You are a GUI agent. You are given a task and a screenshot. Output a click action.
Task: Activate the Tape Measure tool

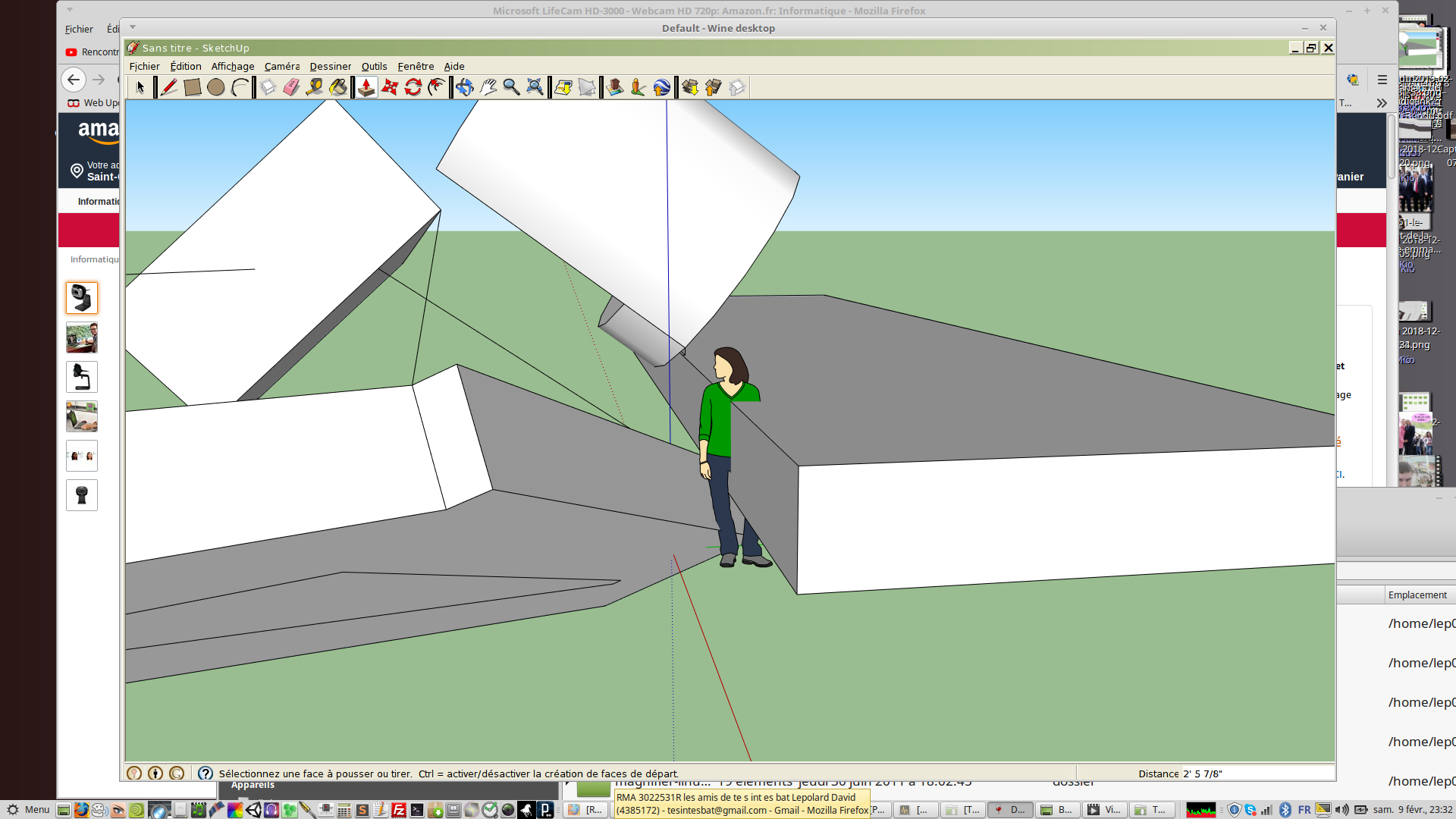click(x=314, y=87)
